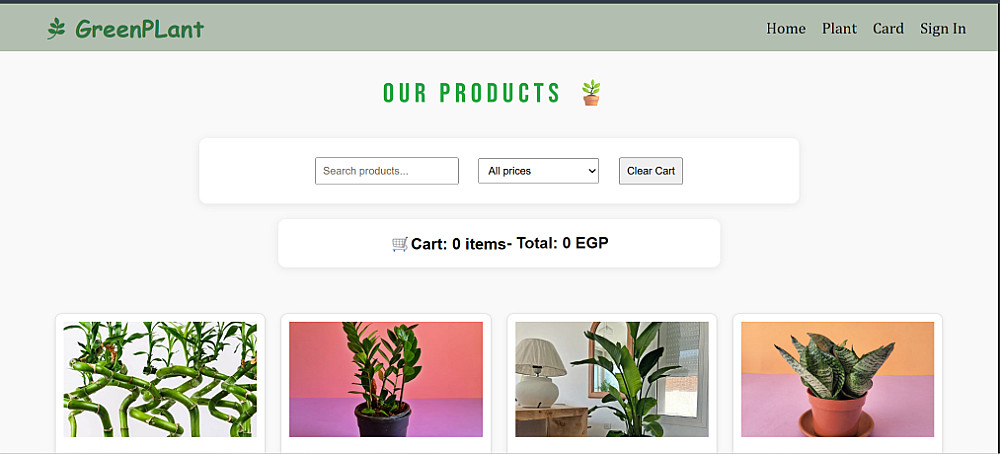Click the arrow on the price filter select
The height and width of the screenshot is (454, 1000).
tap(591, 171)
